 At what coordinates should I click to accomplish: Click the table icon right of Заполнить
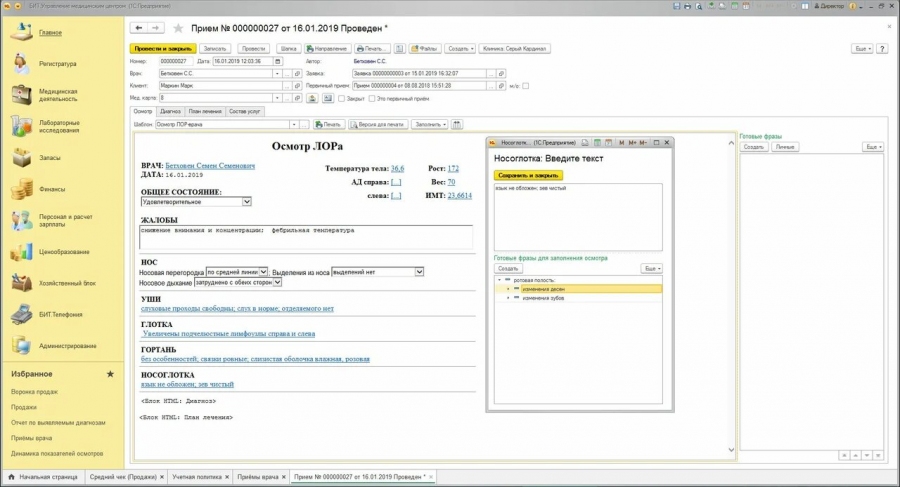pos(457,124)
